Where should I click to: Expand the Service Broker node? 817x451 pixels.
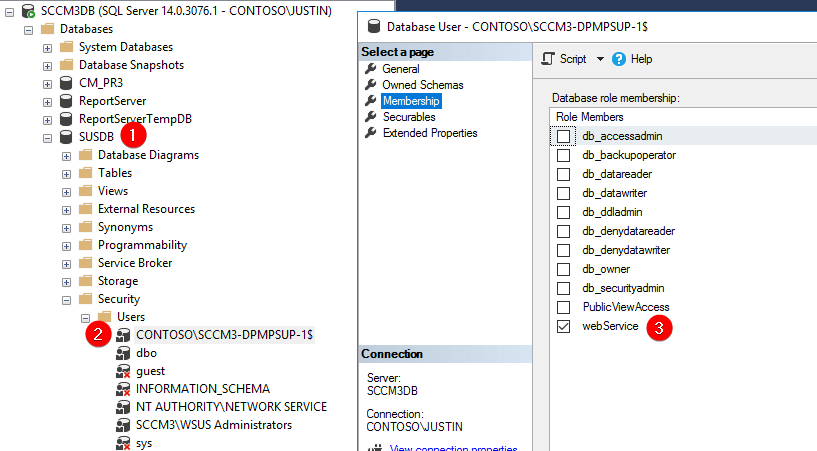coord(67,265)
